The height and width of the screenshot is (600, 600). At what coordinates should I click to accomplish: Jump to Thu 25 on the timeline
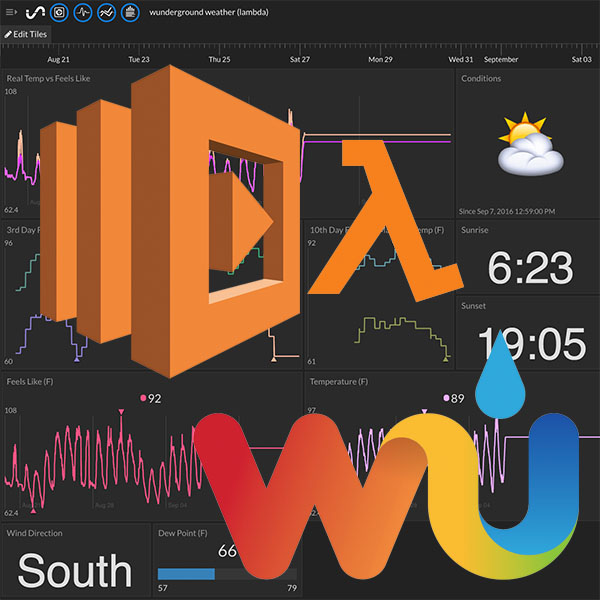(219, 59)
